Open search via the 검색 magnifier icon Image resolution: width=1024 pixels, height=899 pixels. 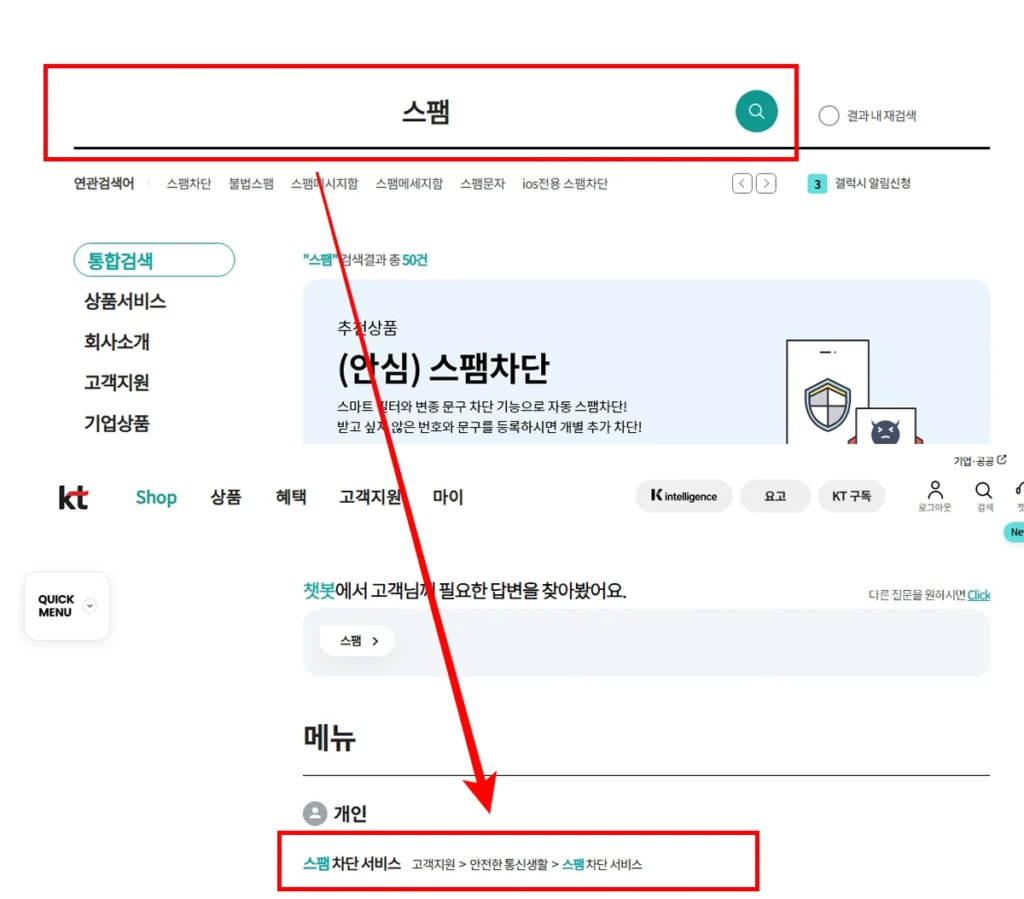point(983,491)
